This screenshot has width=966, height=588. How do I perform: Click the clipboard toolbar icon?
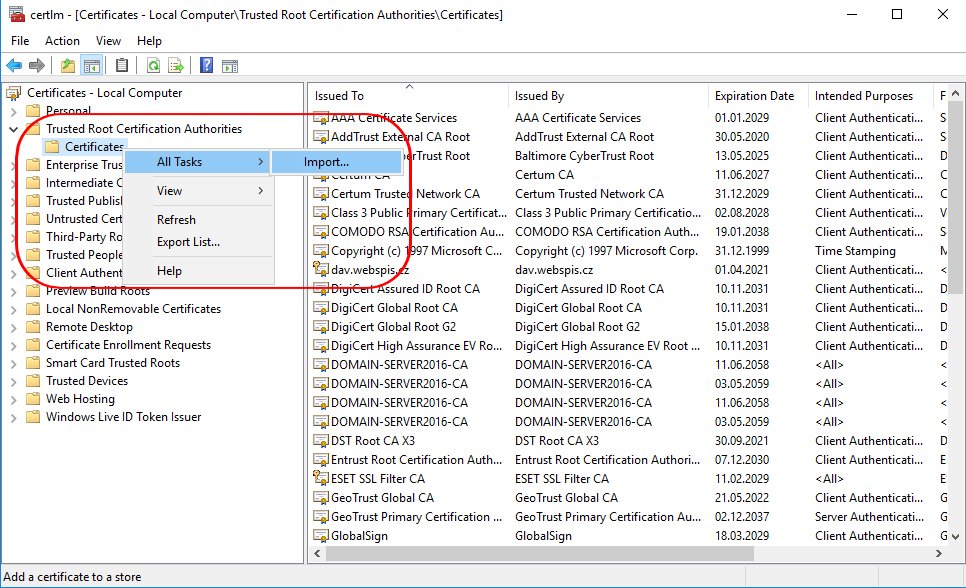[x=122, y=66]
